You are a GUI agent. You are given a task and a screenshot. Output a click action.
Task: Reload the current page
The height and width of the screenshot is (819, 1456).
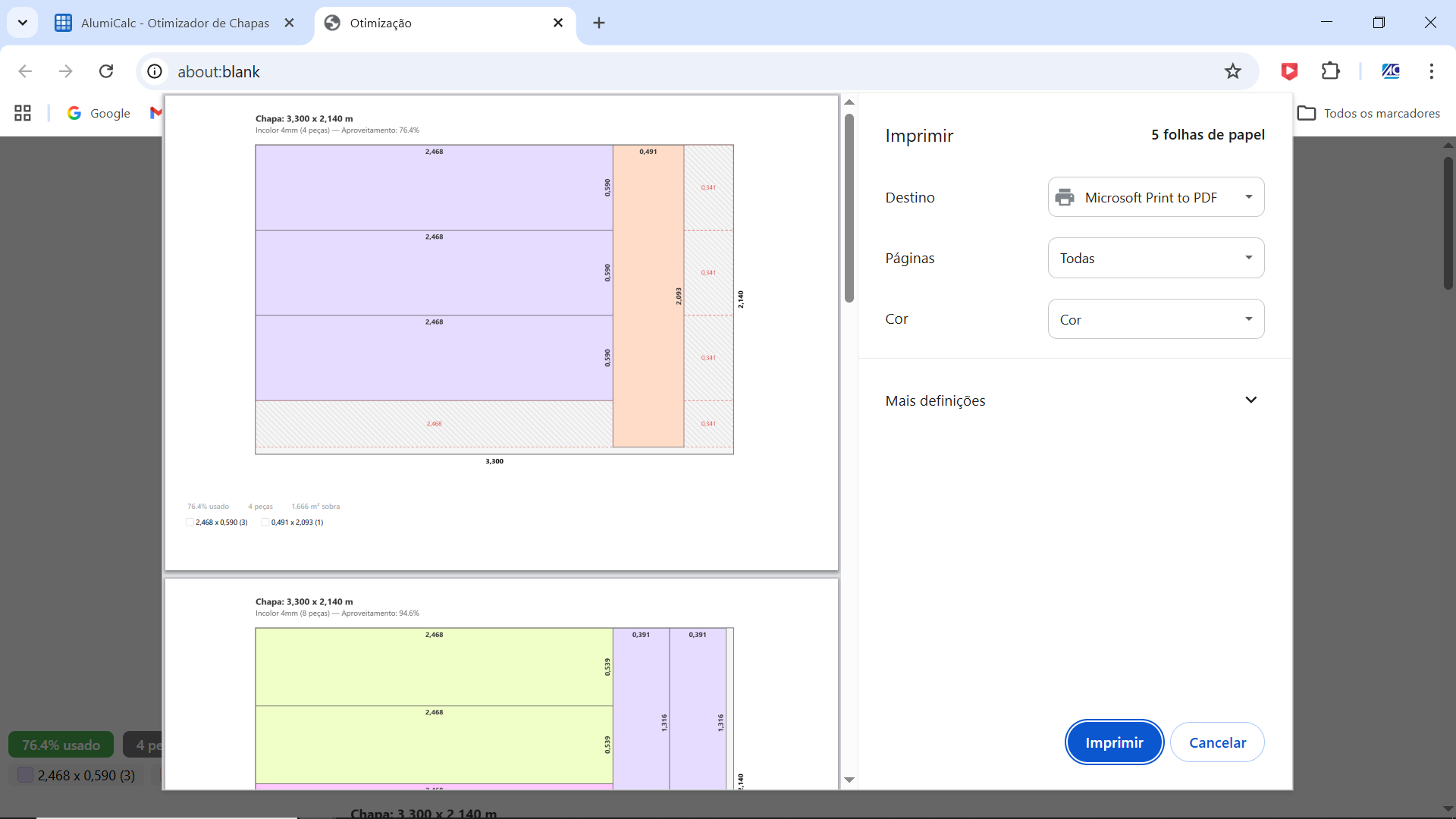pos(106,71)
